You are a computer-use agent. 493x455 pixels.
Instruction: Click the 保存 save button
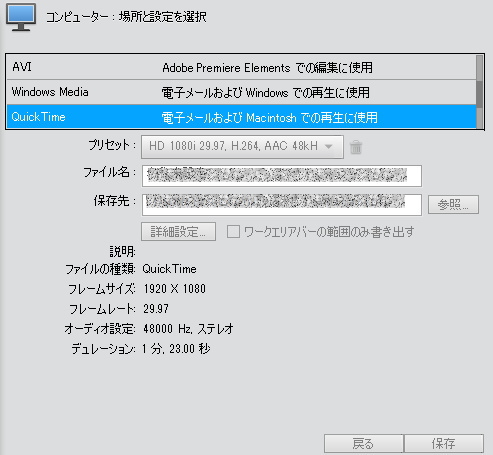tap(444, 444)
